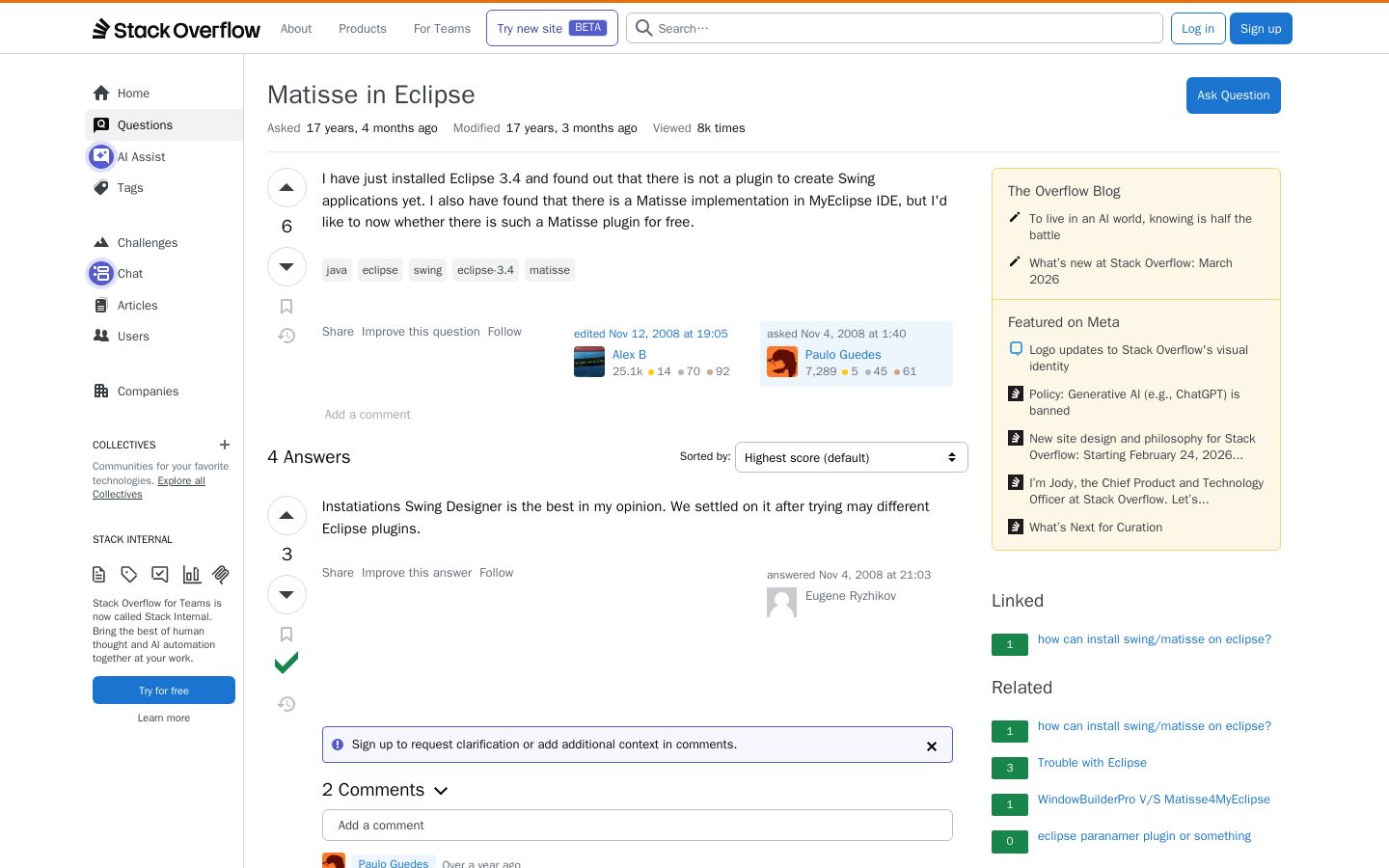1389x868 pixels.
Task: Open the sort order dropdown
Action: coord(852,457)
